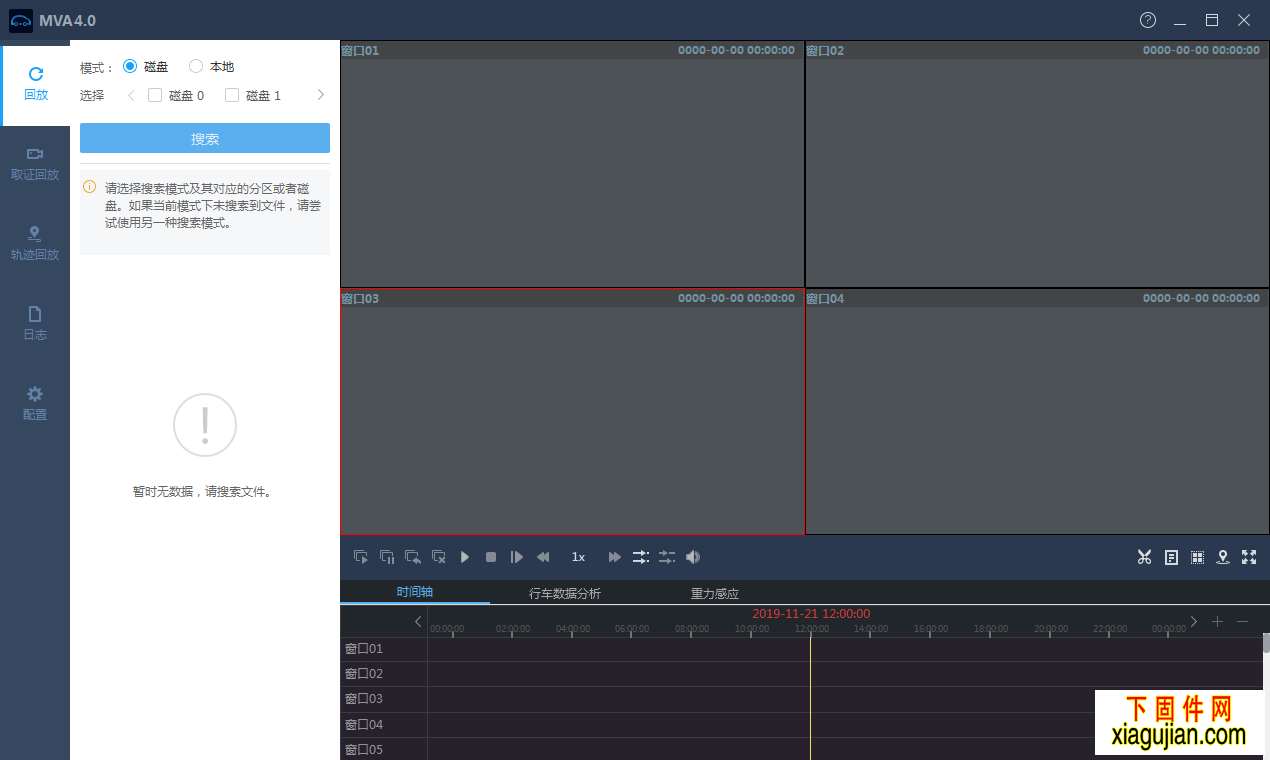Click the sync playback arrows icon
The height and width of the screenshot is (760, 1270).
coord(641,557)
